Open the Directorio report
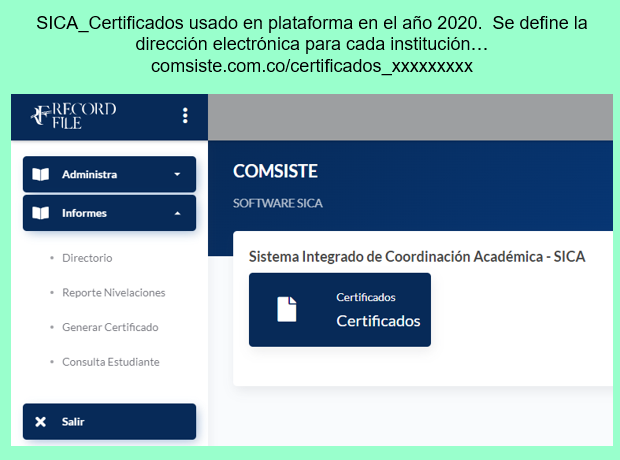Image resolution: width=620 pixels, height=460 pixels. click(x=87, y=258)
